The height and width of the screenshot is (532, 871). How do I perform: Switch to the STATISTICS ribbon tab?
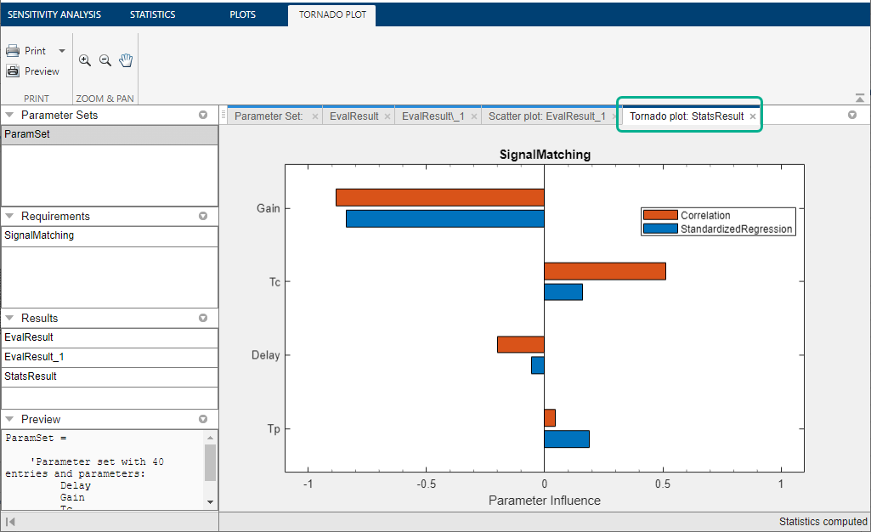point(152,14)
